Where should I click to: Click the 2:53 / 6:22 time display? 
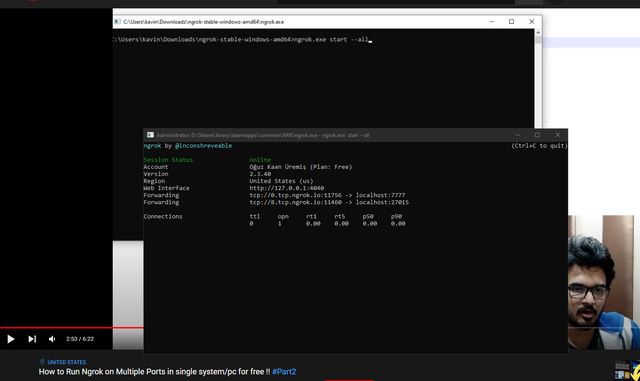[x=80, y=339]
